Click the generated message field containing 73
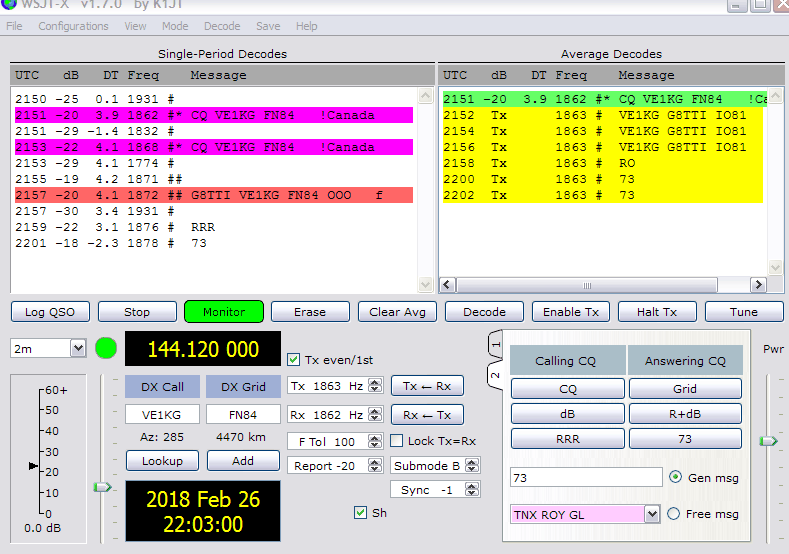789x554 pixels. pyautogui.click(x=586, y=478)
